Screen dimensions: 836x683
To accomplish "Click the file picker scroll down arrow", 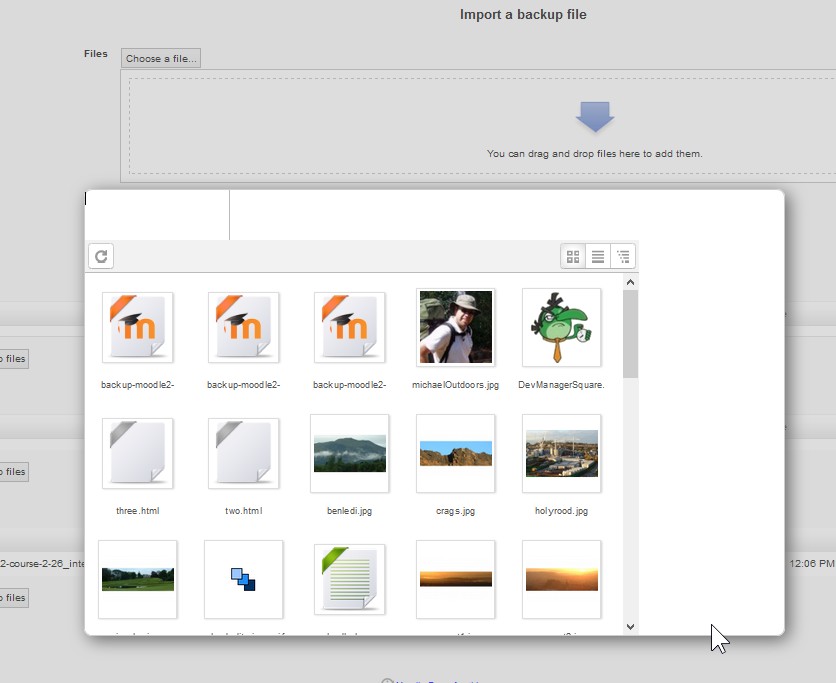I will click(630, 626).
